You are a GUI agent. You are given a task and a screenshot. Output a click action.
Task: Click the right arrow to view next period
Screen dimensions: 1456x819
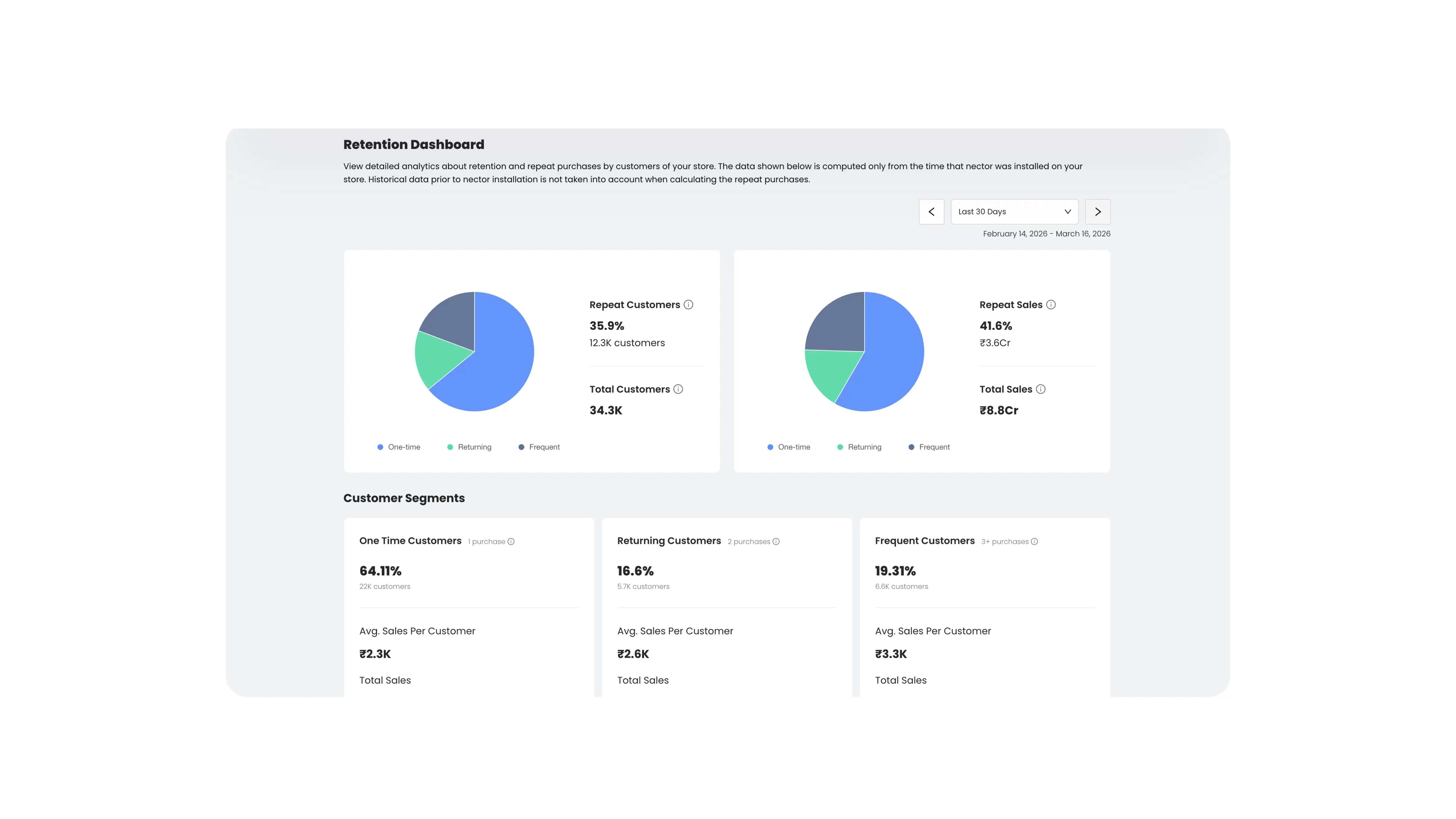(x=1097, y=211)
